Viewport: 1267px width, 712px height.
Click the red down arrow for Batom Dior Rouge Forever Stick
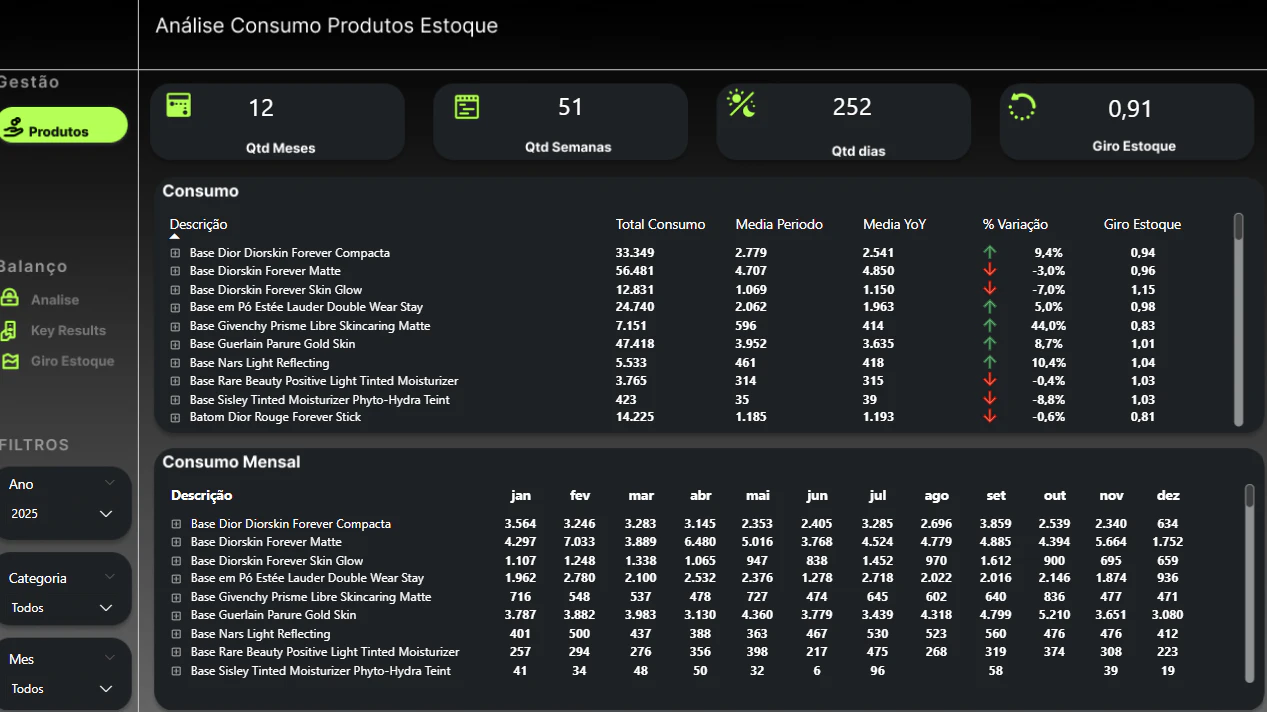point(990,416)
